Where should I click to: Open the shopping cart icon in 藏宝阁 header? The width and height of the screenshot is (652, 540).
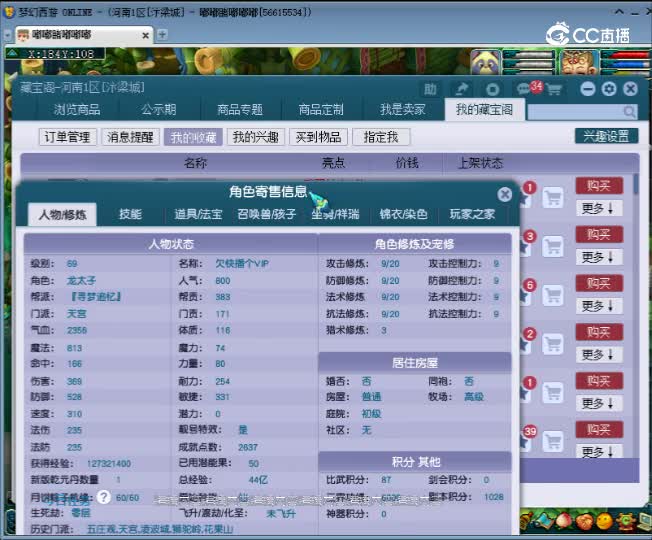coord(553,89)
